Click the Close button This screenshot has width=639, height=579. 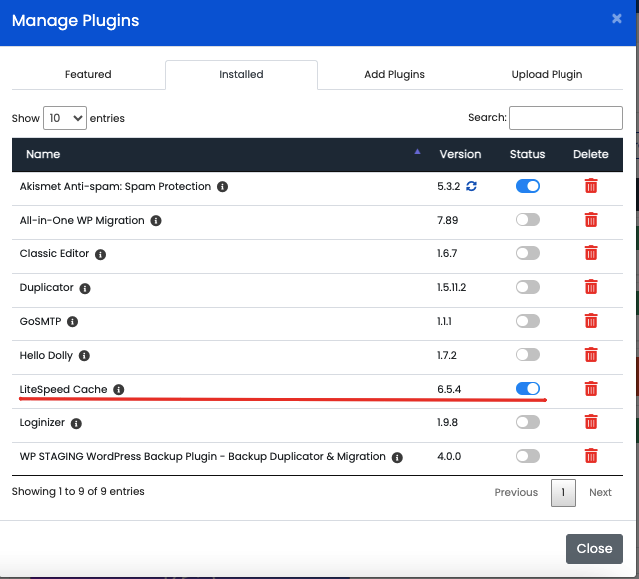click(594, 548)
